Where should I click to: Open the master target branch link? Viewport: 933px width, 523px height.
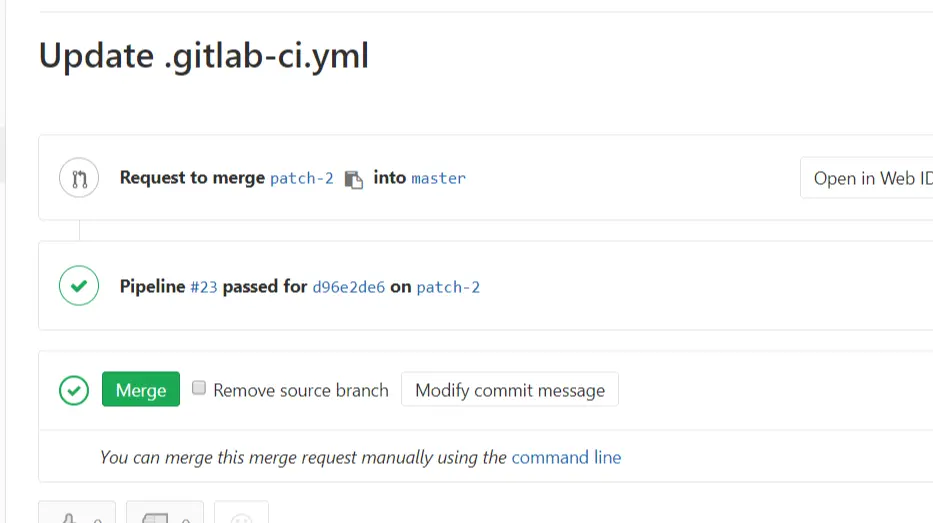[x=438, y=178]
